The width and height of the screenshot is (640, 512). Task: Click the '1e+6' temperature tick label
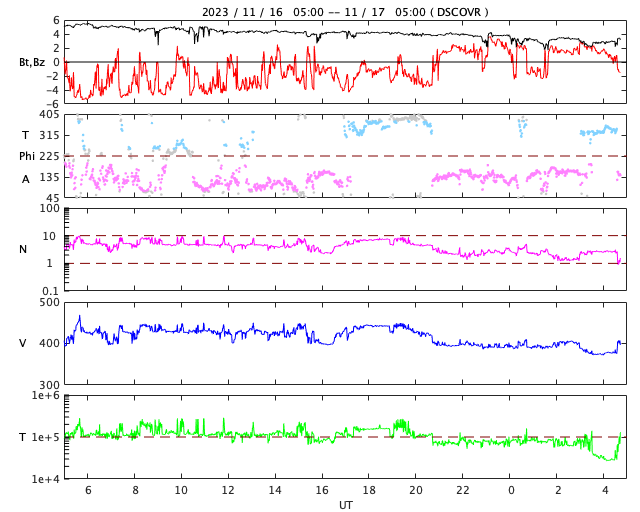(x=45, y=396)
